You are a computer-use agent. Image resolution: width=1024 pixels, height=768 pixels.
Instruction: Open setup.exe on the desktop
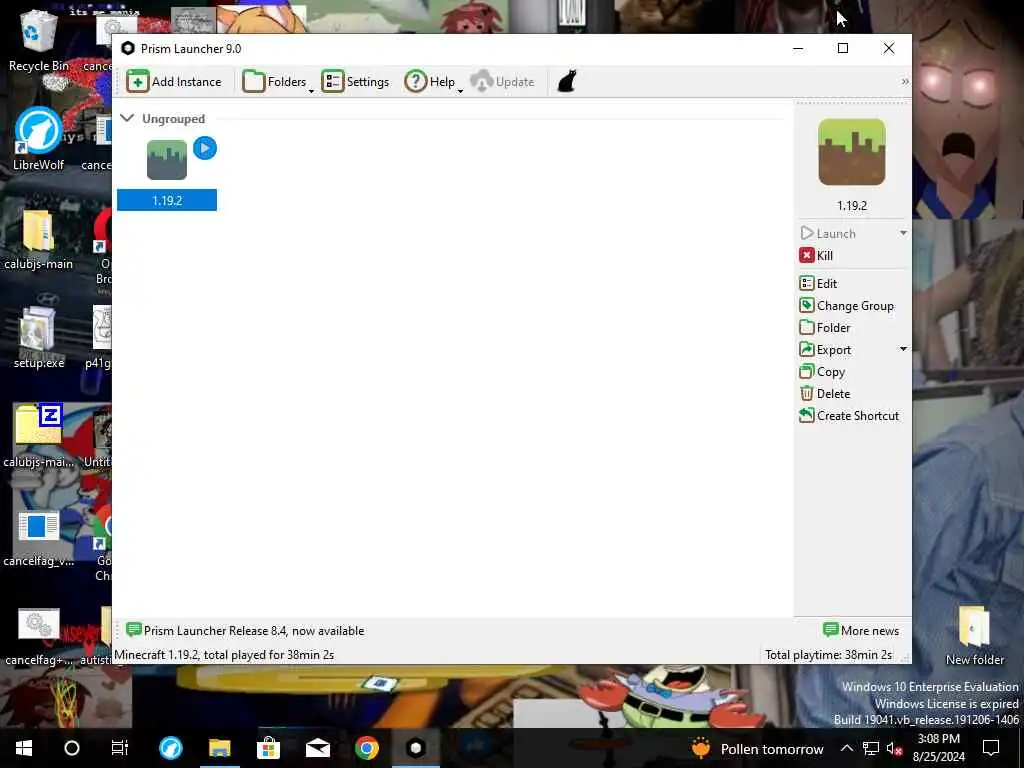[39, 338]
